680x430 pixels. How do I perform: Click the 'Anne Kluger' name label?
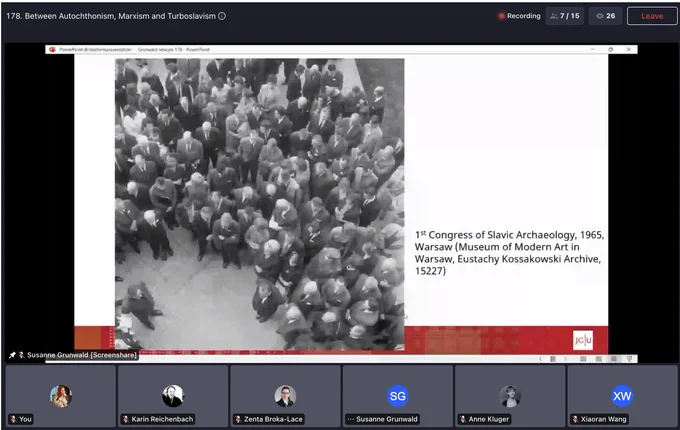click(489, 419)
